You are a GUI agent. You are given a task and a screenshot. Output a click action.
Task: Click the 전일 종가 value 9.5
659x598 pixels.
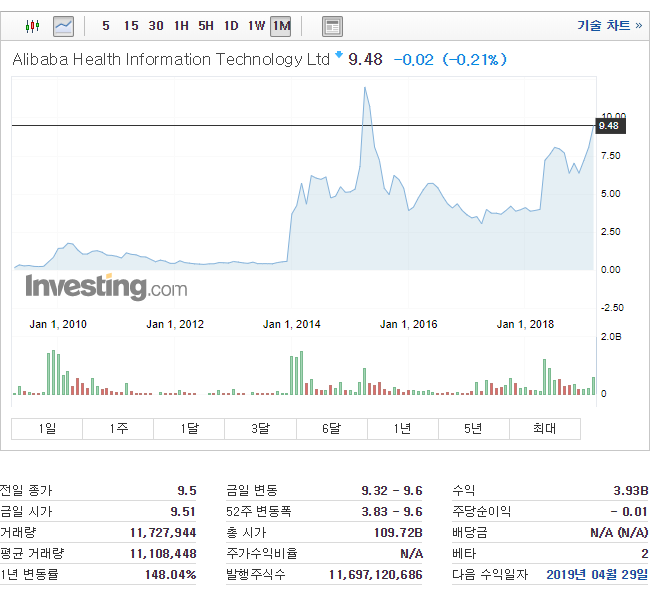[x=187, y=490]
